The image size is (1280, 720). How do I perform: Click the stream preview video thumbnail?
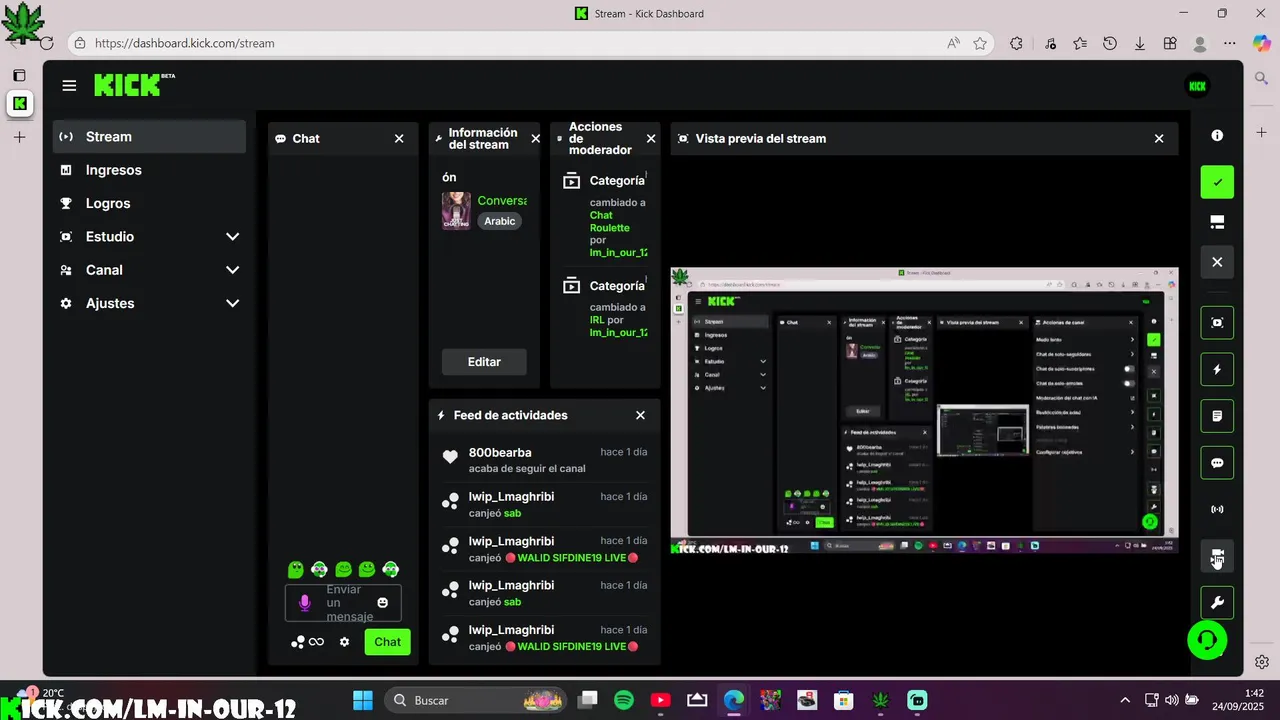coord(924,410)
